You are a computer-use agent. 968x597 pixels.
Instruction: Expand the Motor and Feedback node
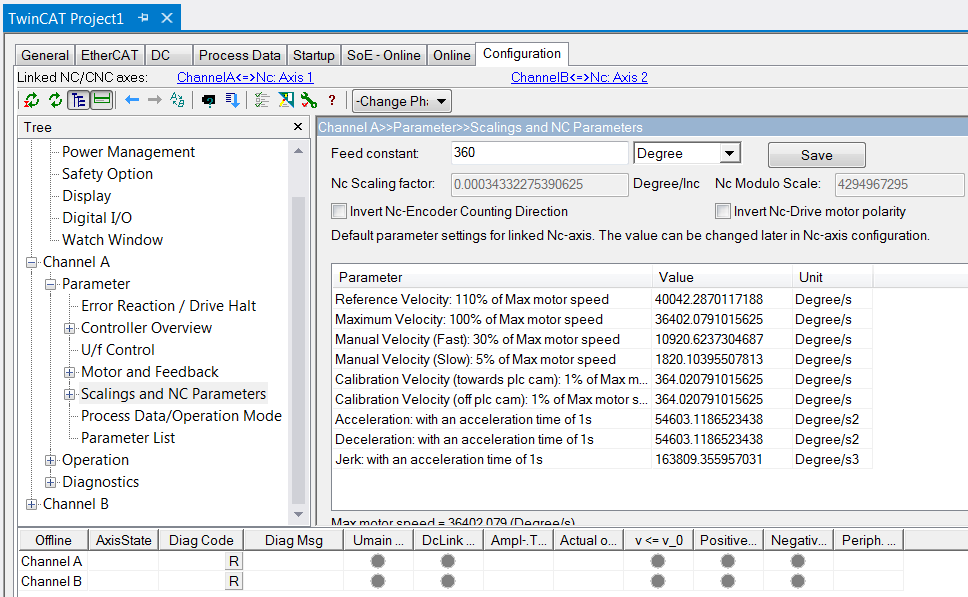click(x=70, y=372)
